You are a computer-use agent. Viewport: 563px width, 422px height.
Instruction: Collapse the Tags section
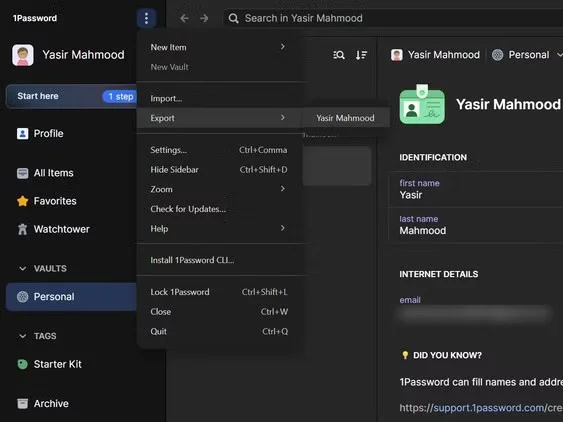pos(22,336)
